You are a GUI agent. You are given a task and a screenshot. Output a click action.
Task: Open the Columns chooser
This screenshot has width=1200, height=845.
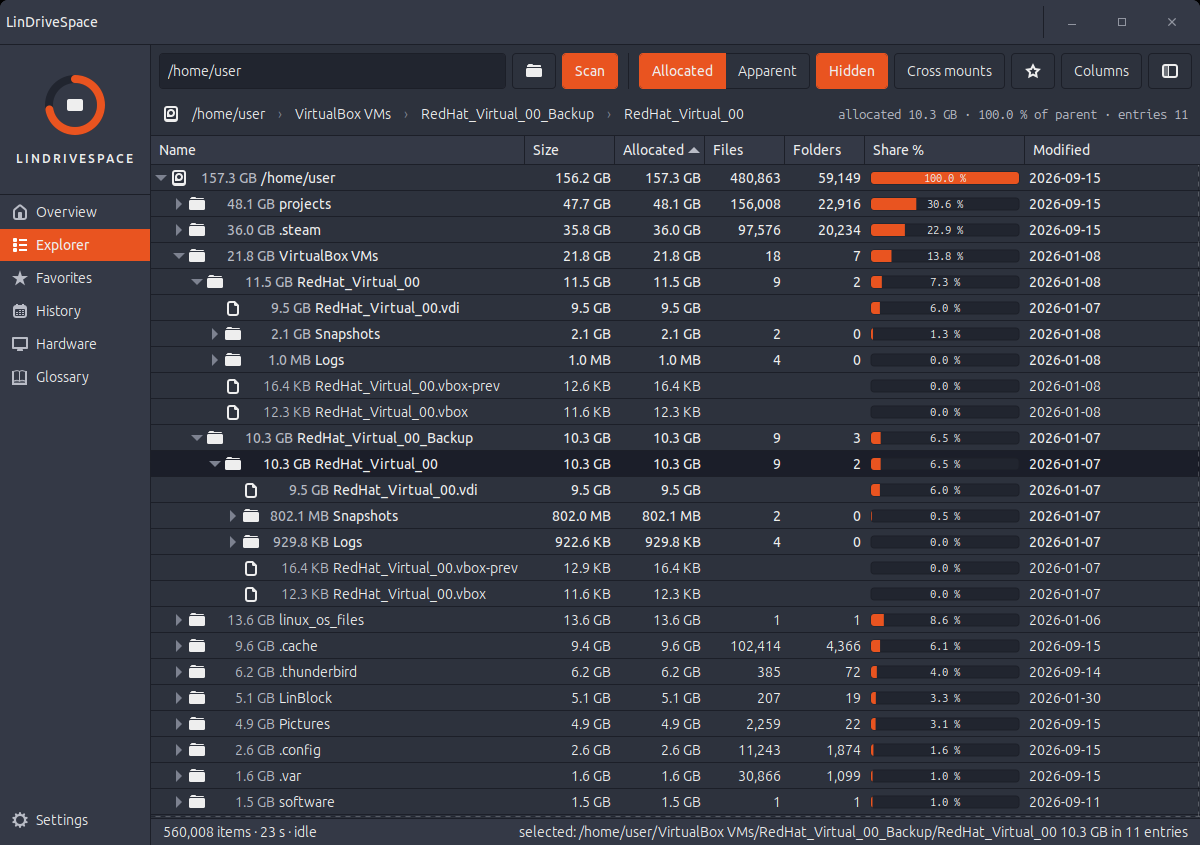click(x=1101, y=71)
